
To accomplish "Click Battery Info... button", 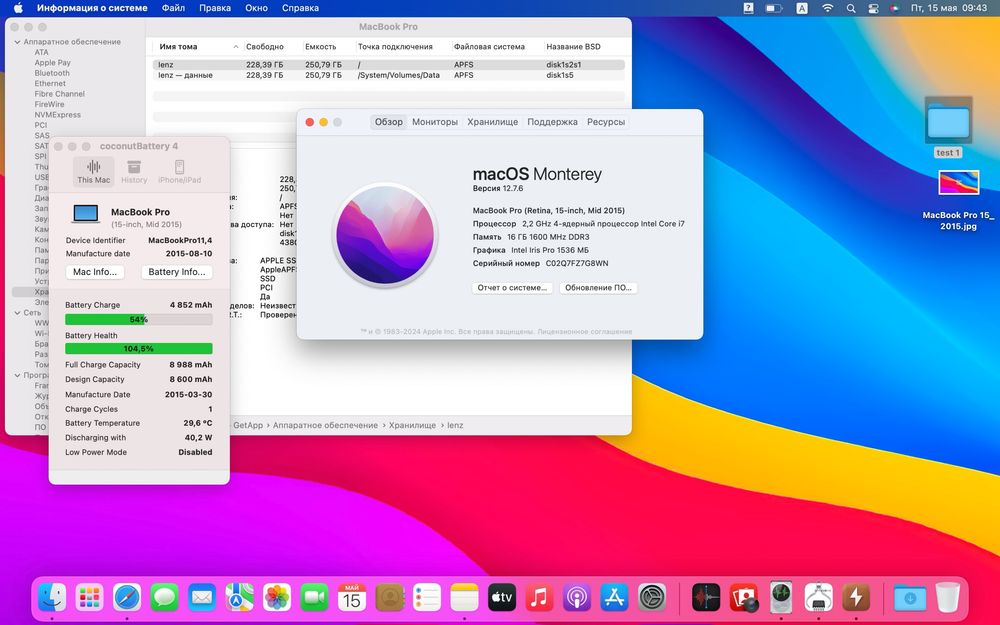I will 177,272.
